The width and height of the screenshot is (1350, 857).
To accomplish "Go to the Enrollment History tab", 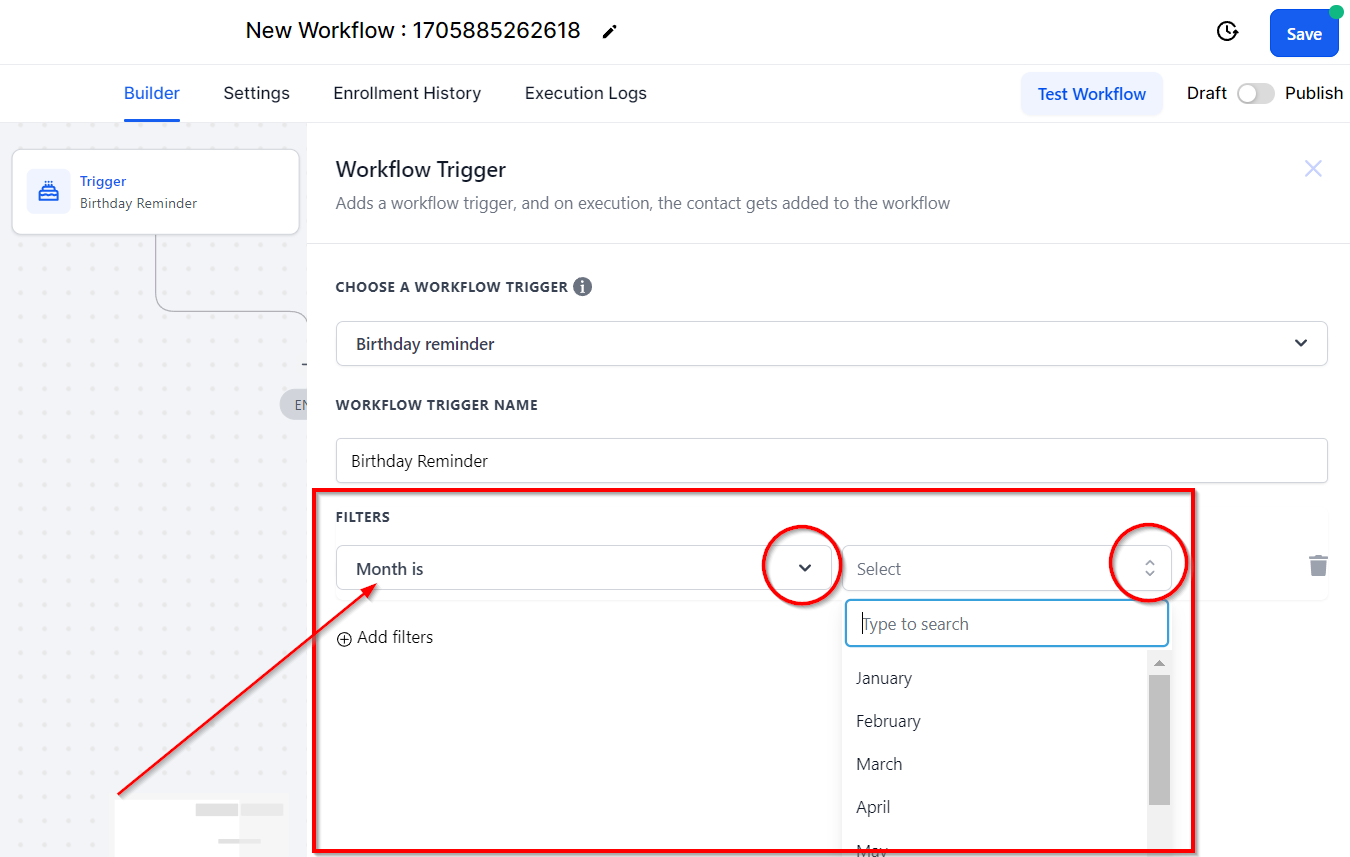I will [407, 93].
